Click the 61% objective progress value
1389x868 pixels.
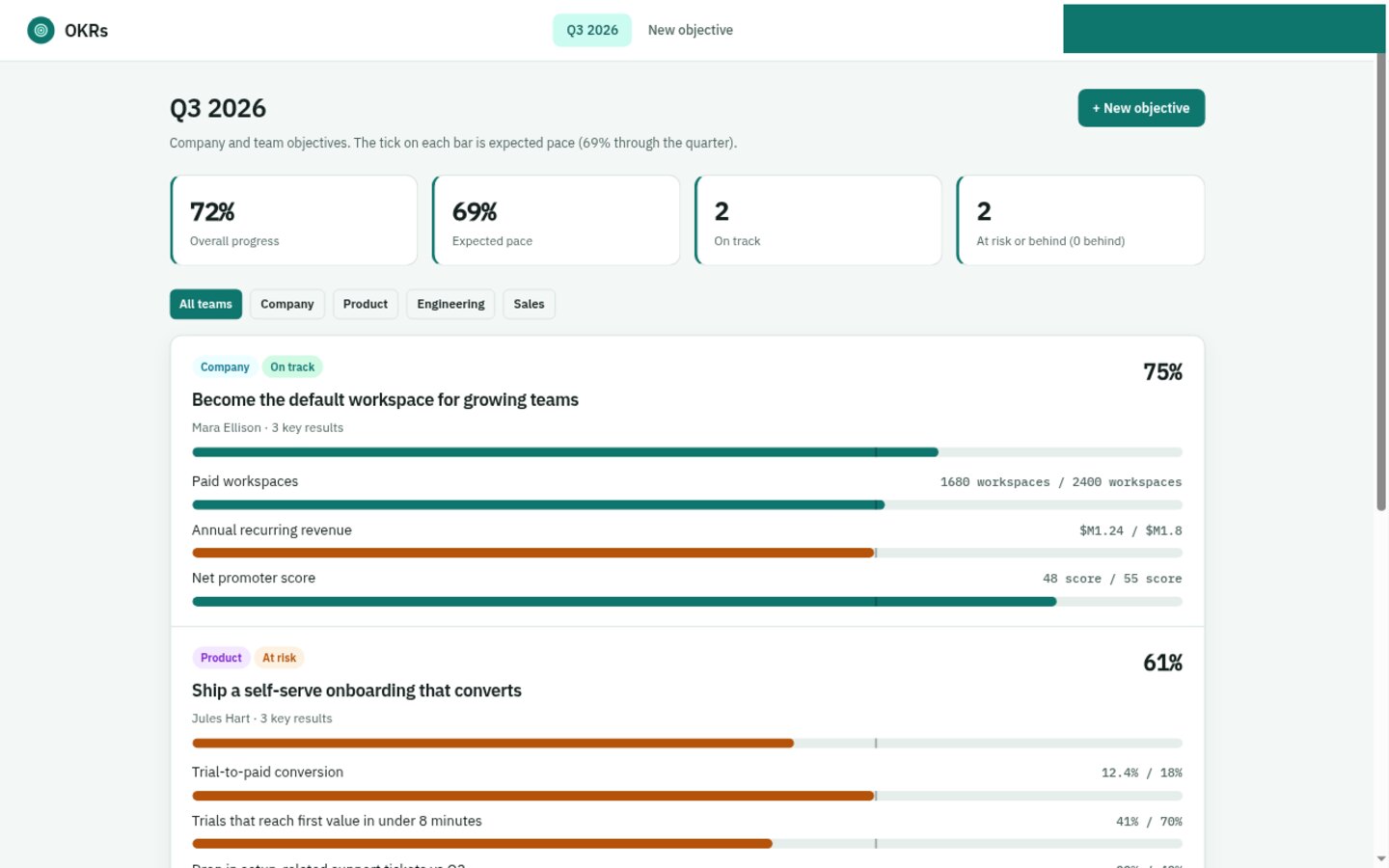tap(1162, 663)
